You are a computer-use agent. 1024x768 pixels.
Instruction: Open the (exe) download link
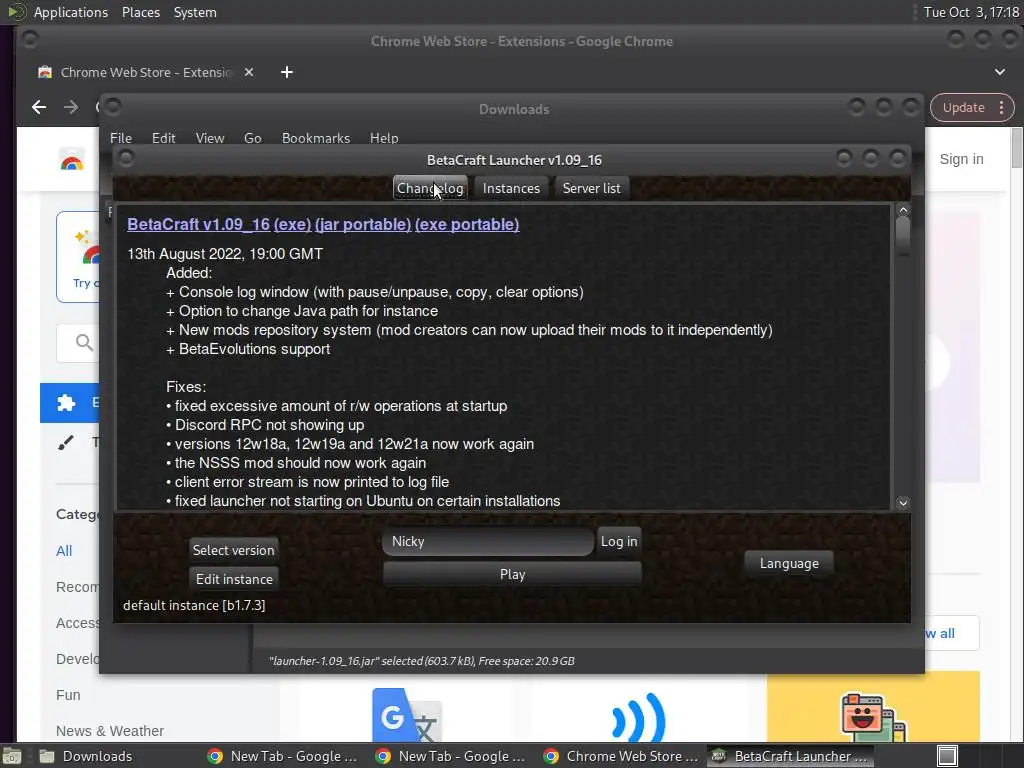(293, 224)
